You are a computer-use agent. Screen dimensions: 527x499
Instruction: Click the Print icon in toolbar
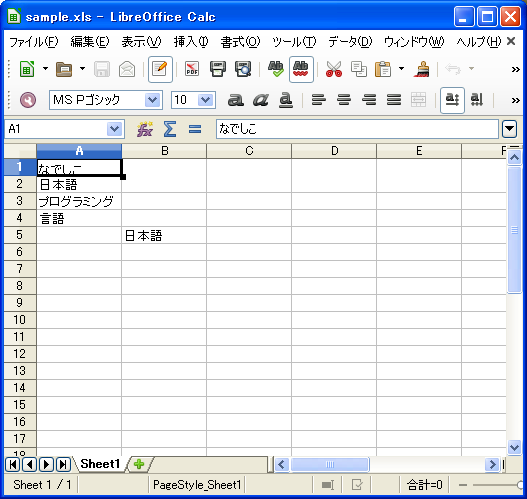pyautogui.click(x=218, y=69)
